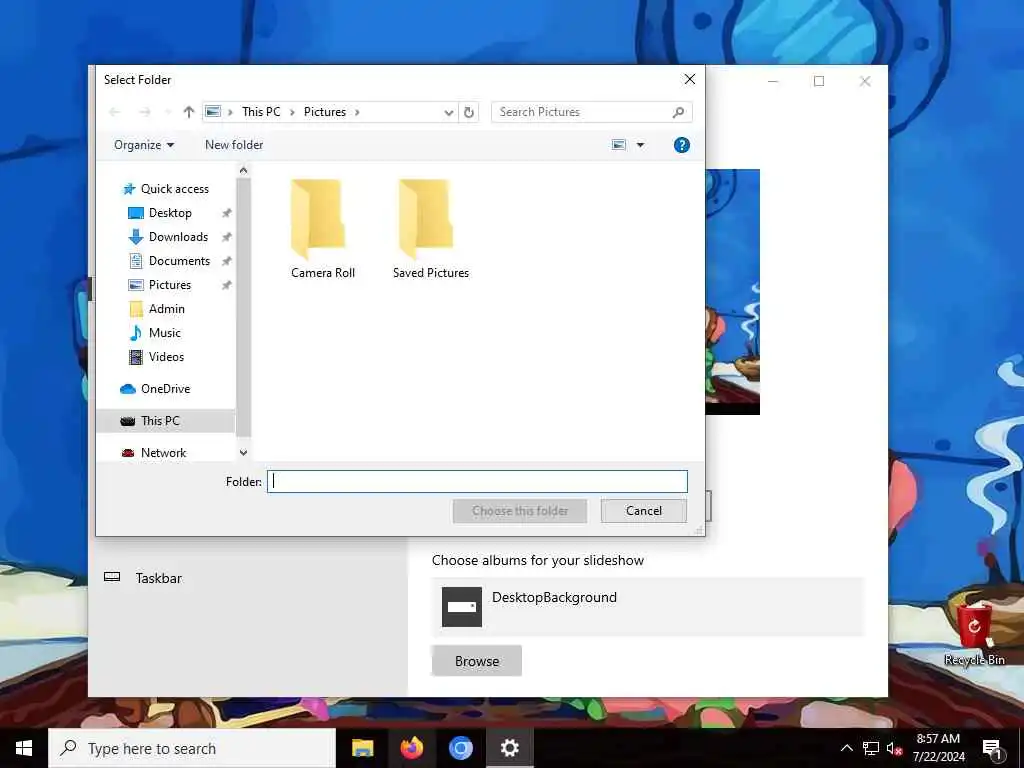Click the Music note icon in sidebar
The width and height of the screenshot is (1024, 768).
136,333
